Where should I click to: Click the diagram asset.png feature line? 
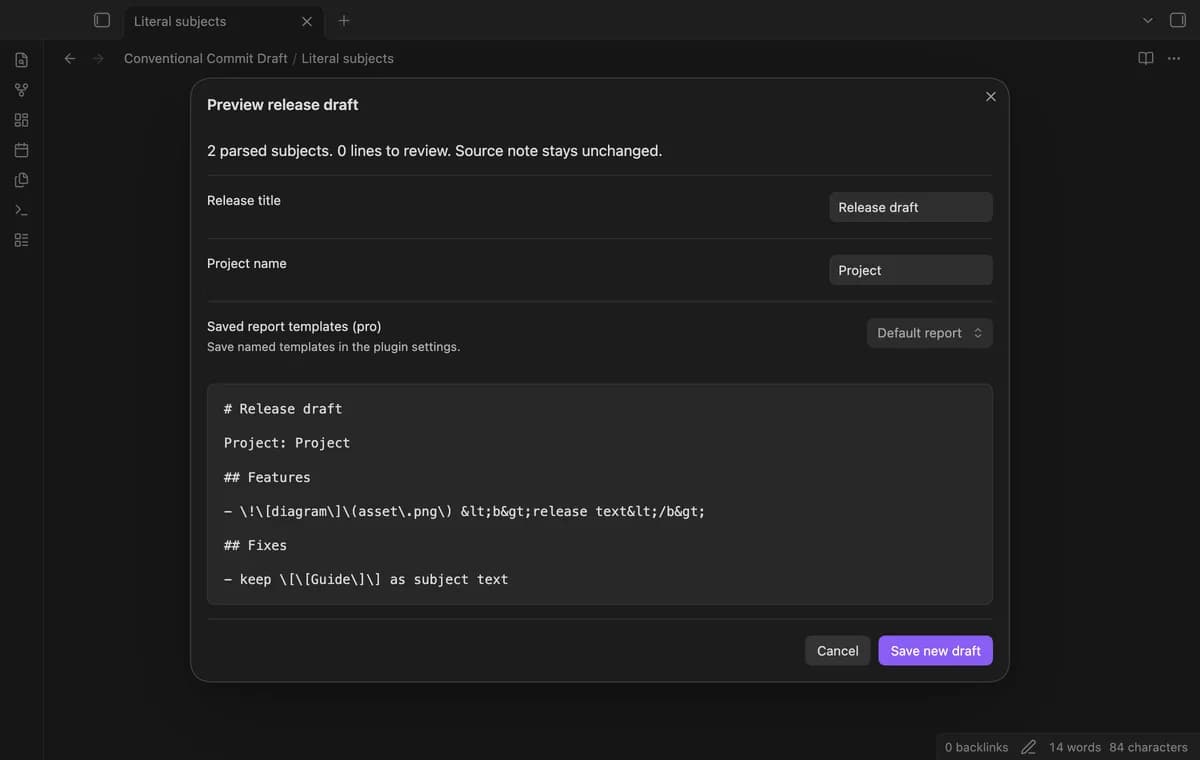click(x=465, y=511)
